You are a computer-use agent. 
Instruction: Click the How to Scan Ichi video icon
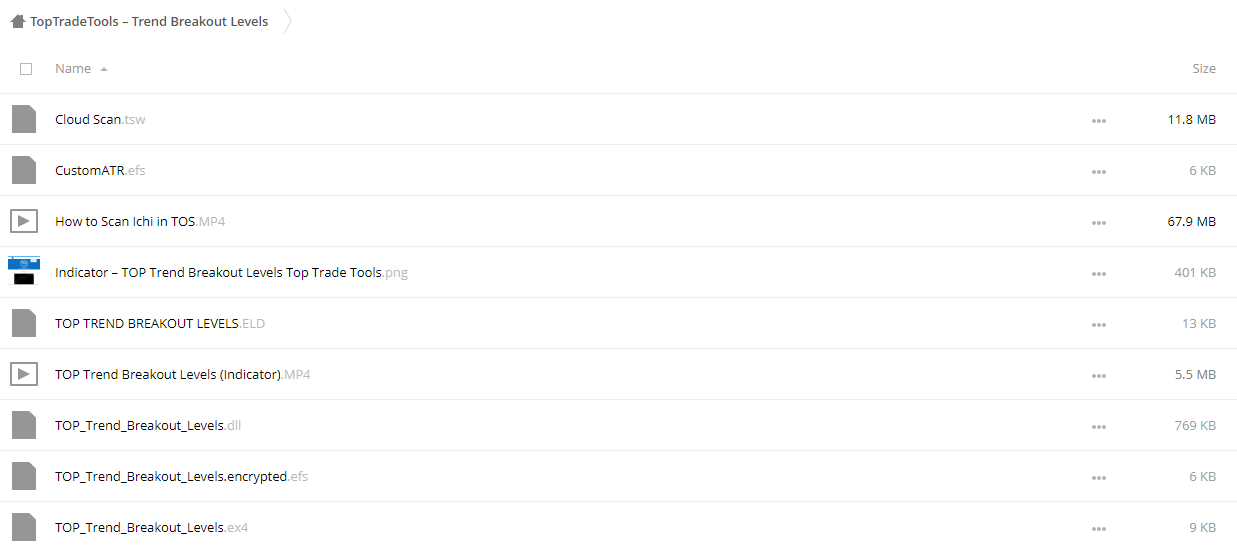click(x=24, y=221)
